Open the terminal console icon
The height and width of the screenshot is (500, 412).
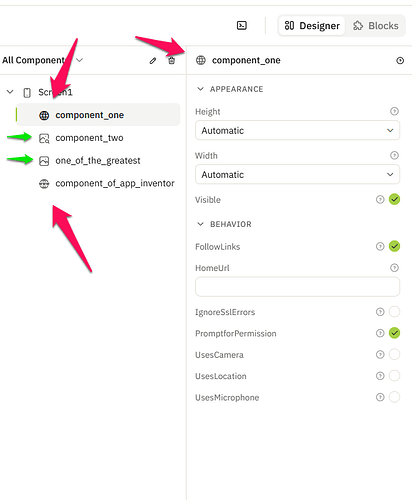point(242,25)
